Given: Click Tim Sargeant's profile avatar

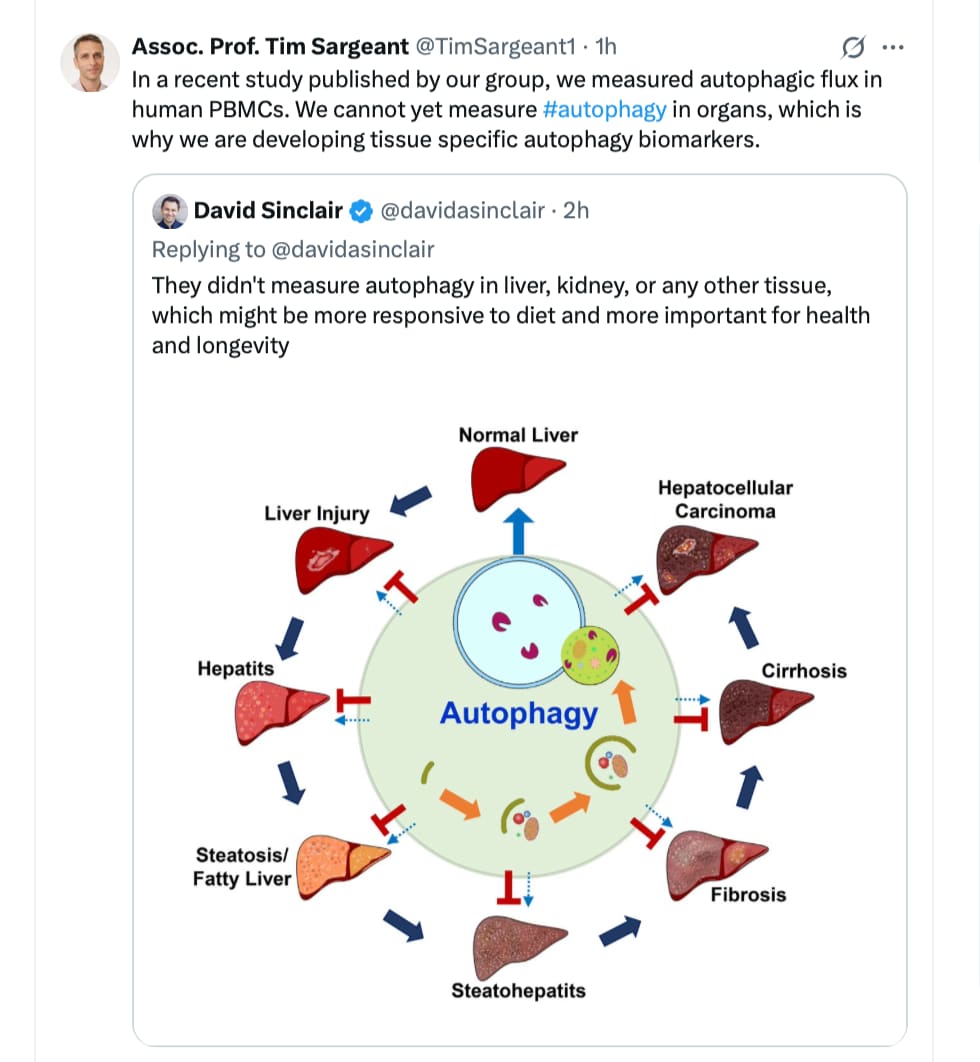Looking at the screenshot, I should point(90,62).
